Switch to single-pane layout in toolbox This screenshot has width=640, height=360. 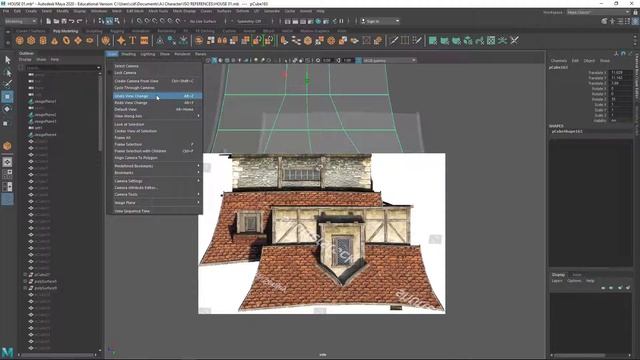point(7,162)
